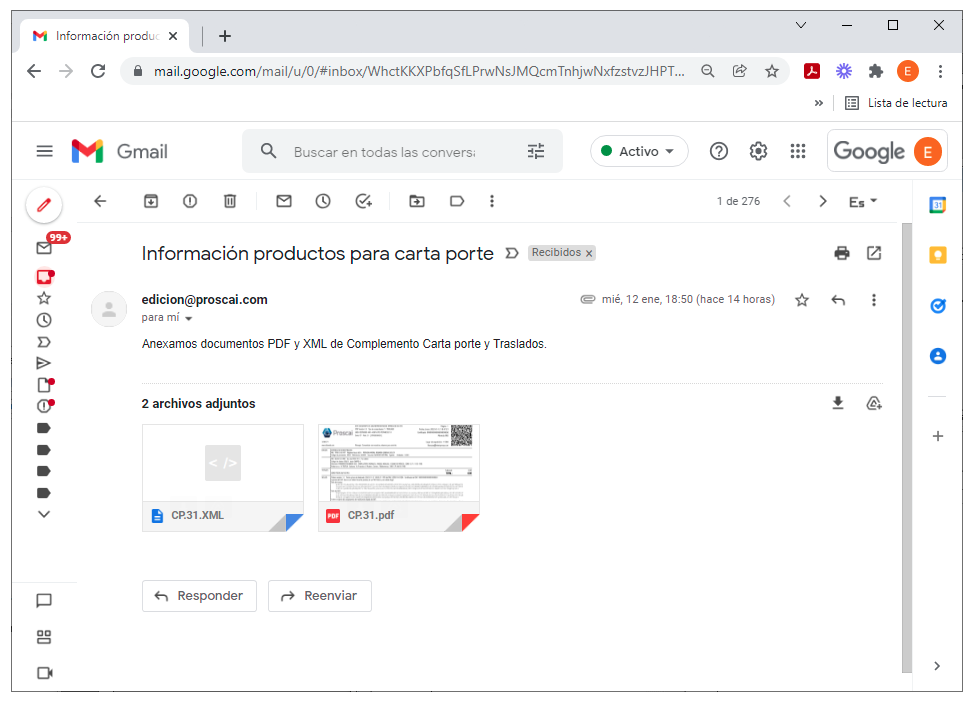Image resolution: width=972 pixels, height=703 pixels.
Task: Add email to Tasks
Action: click(363, 201)
